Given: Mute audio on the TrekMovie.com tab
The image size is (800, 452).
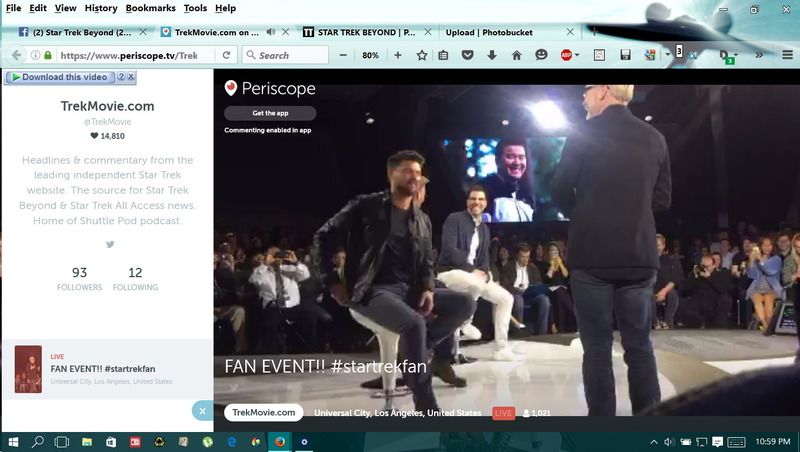Looking at the screenshot, I should coord(271,32).
